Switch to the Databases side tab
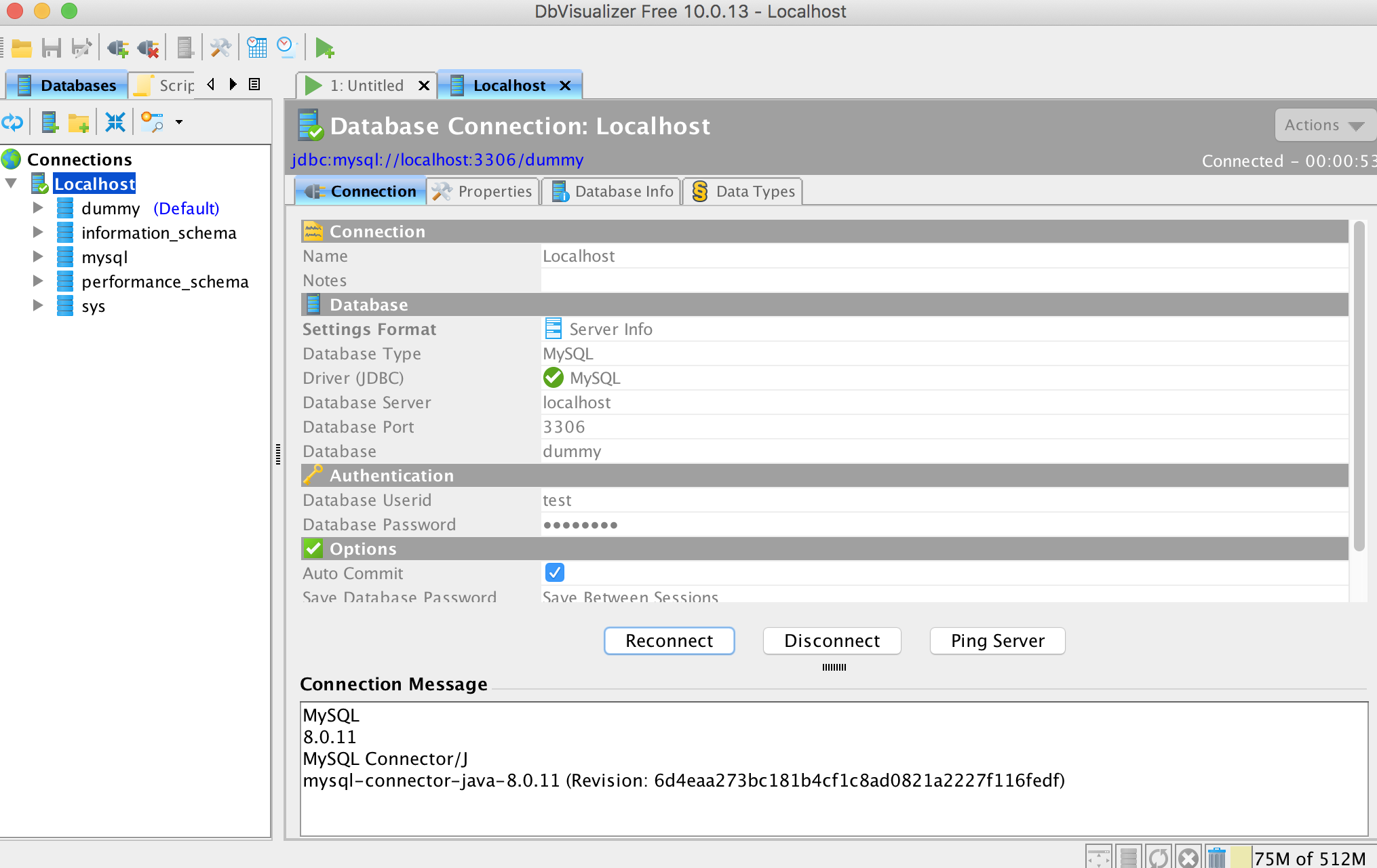The image size is (1377, 868). click(x=66, y=85)
